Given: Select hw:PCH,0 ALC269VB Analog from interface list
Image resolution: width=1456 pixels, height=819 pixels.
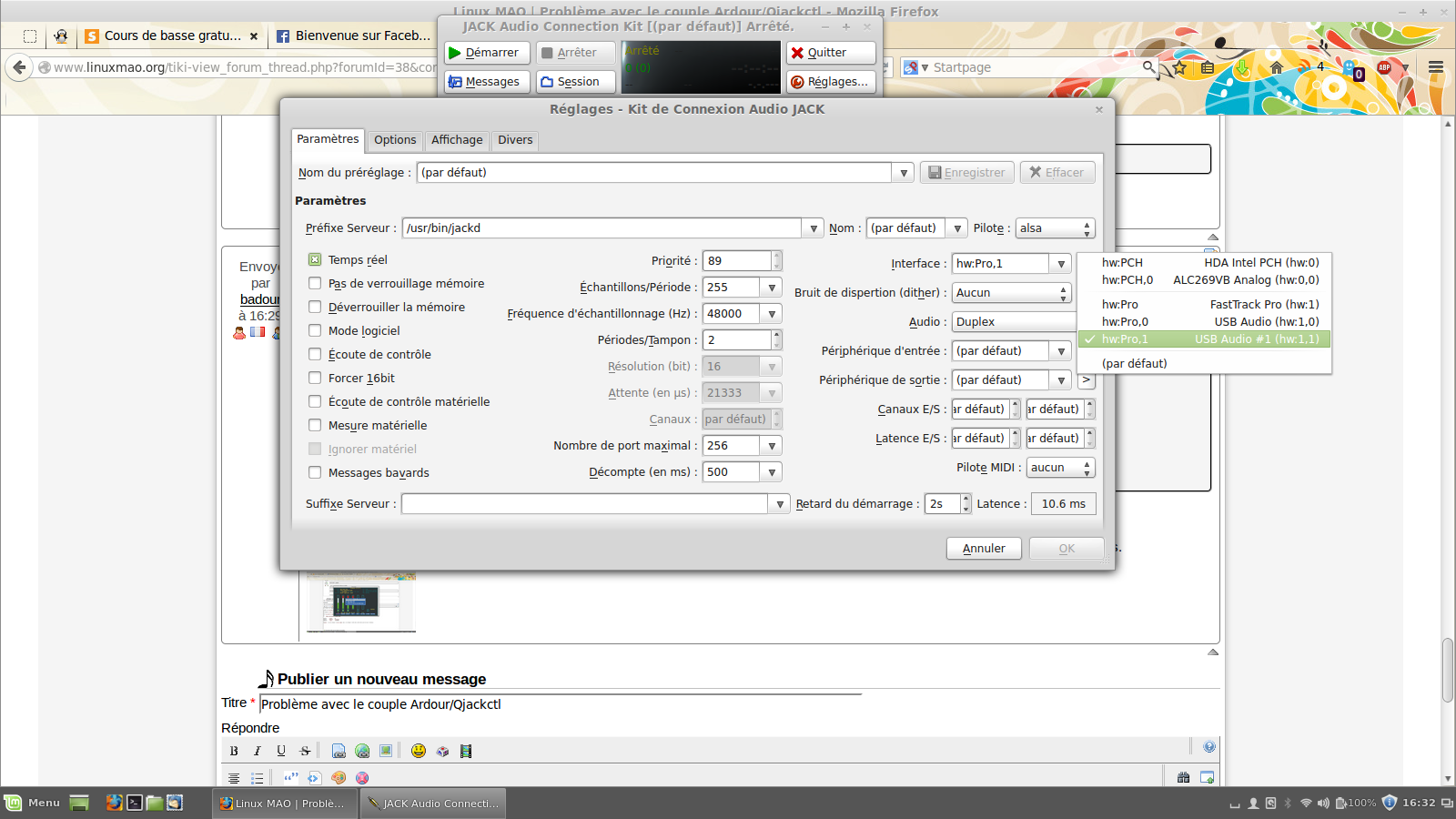Looking at the screenshot, I should coord(1209,280).
